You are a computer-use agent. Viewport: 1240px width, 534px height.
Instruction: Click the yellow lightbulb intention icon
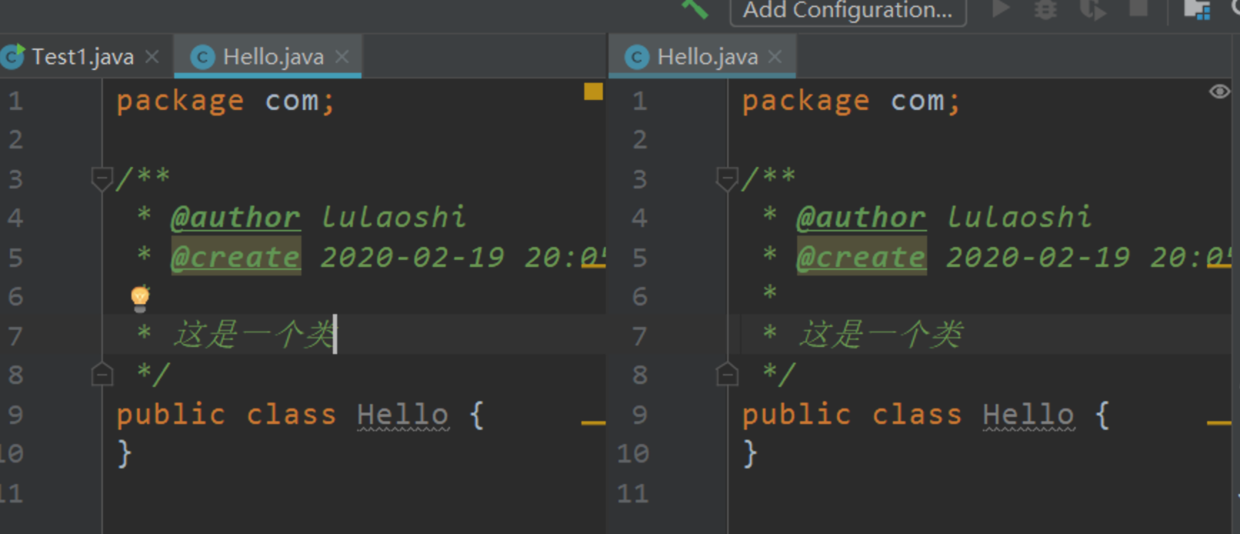click(x=140, y=297)
